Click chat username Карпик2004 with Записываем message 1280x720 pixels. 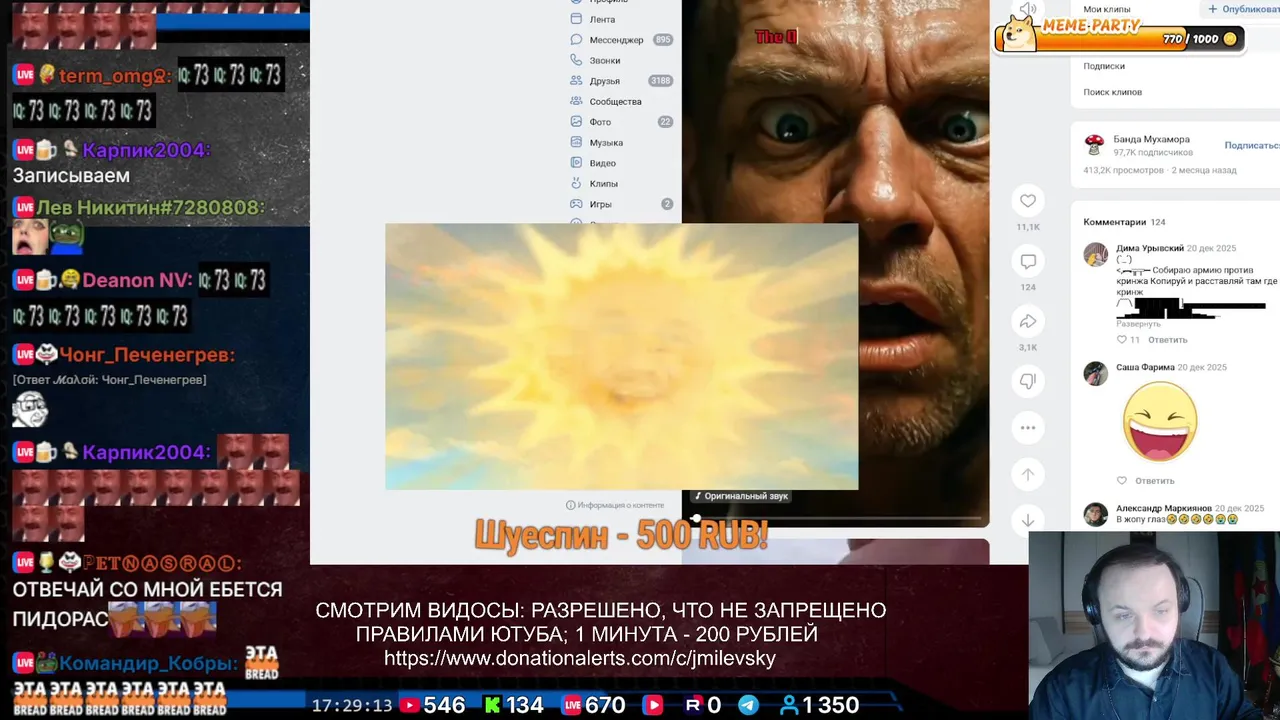pyautogui.click(x=146, y=150)
